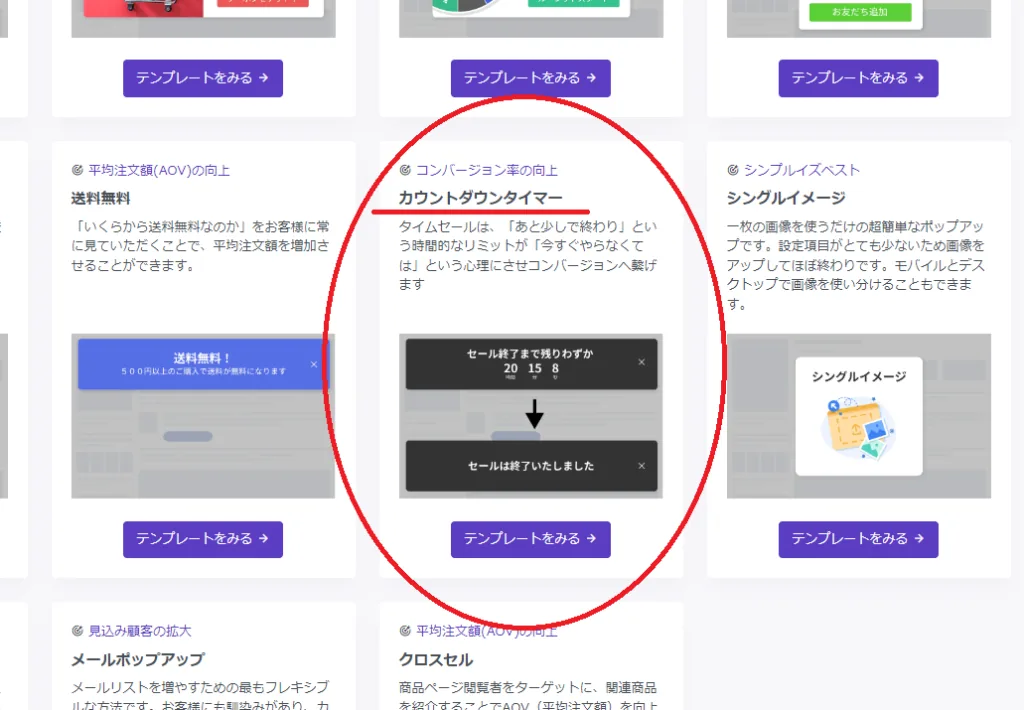Close the セール終了まで残りわずか banner preview

(x=641, y=362)
